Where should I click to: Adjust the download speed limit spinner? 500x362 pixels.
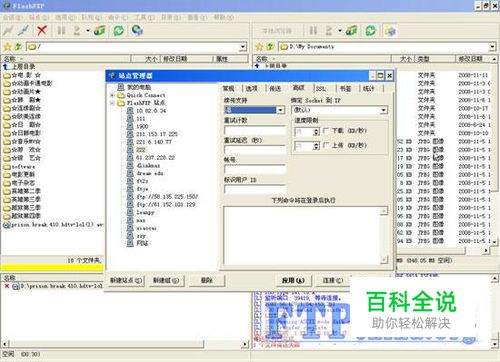pyautogui.click(x=316, y=132)
